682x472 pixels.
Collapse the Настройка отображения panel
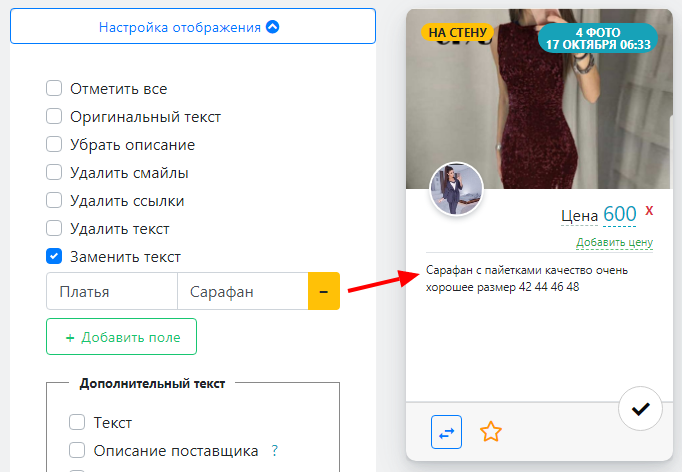192,26
